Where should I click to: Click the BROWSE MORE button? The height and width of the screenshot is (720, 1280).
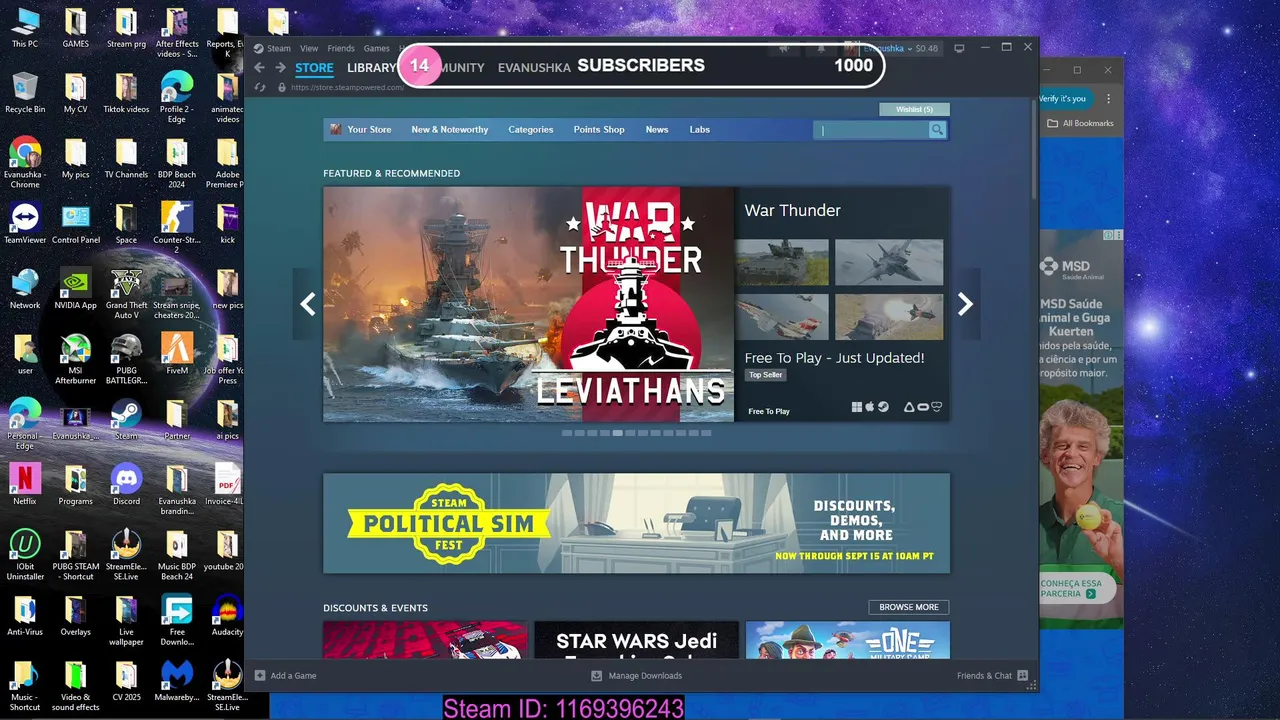[x=909, y=607]
